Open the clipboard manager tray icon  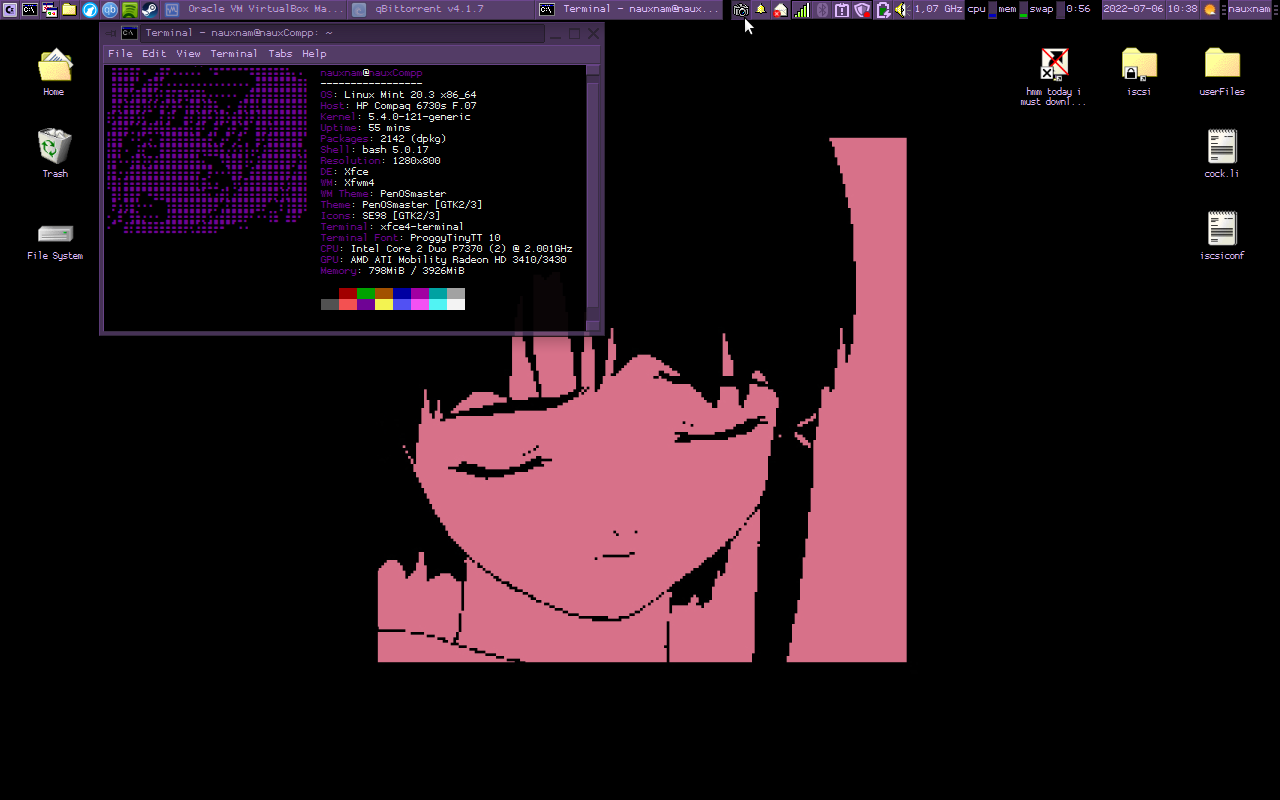[x=842, y=9]
